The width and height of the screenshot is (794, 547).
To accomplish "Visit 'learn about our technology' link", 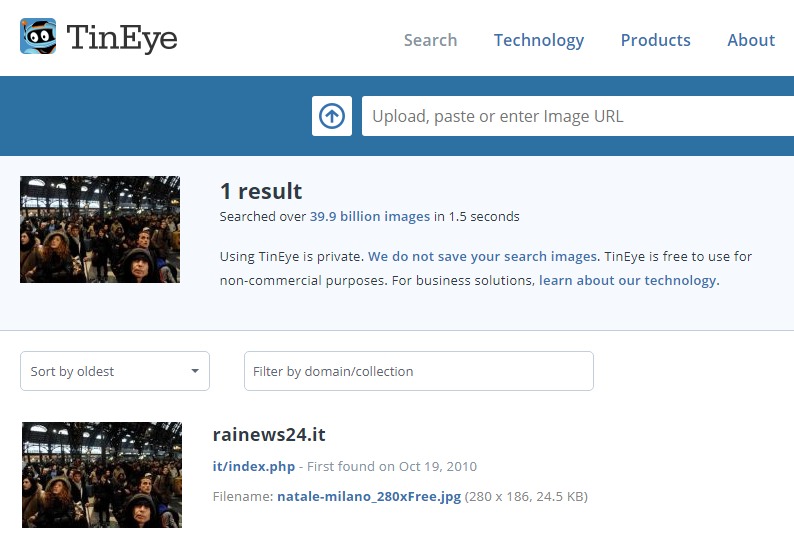I will pos(627,281).
